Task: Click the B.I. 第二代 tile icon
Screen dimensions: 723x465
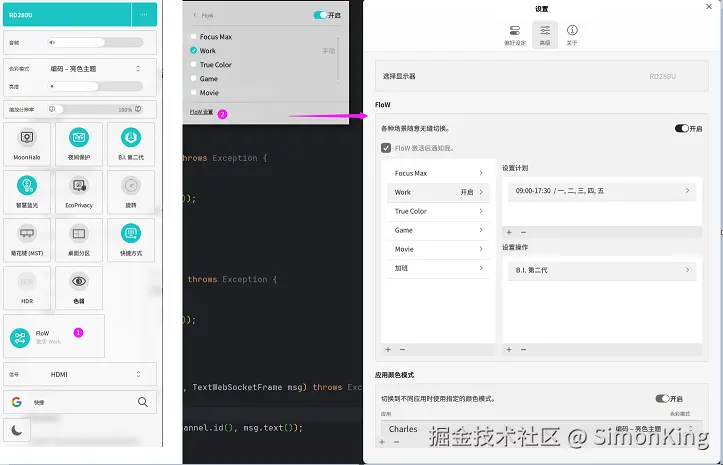Action: 131,137
